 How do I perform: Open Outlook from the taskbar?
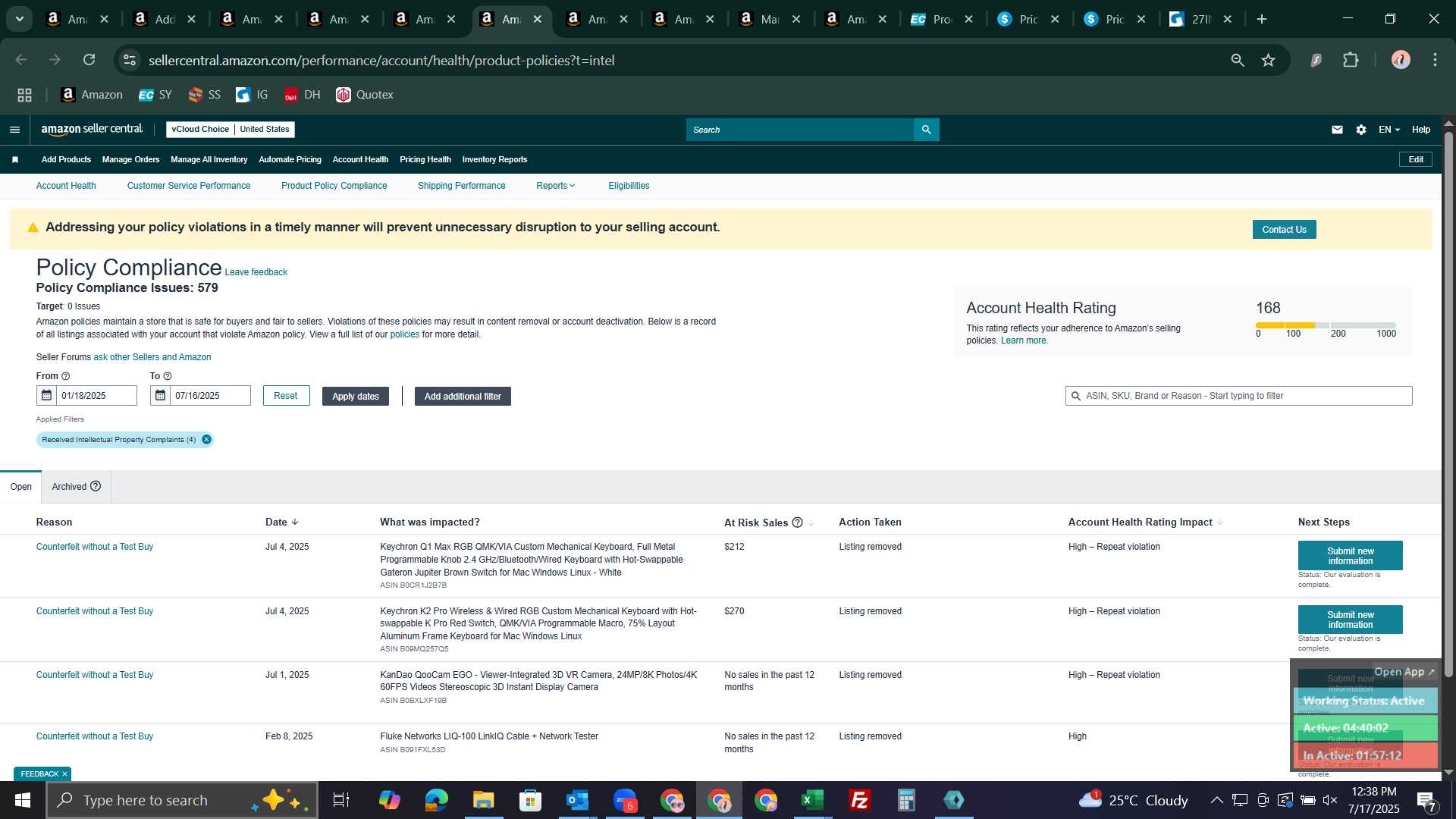point(577,800)
